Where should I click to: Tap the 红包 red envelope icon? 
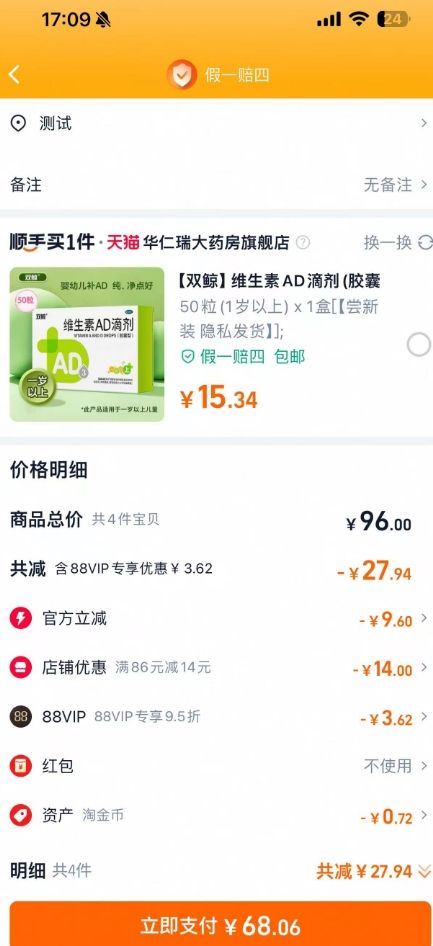[x=21, y=766]
